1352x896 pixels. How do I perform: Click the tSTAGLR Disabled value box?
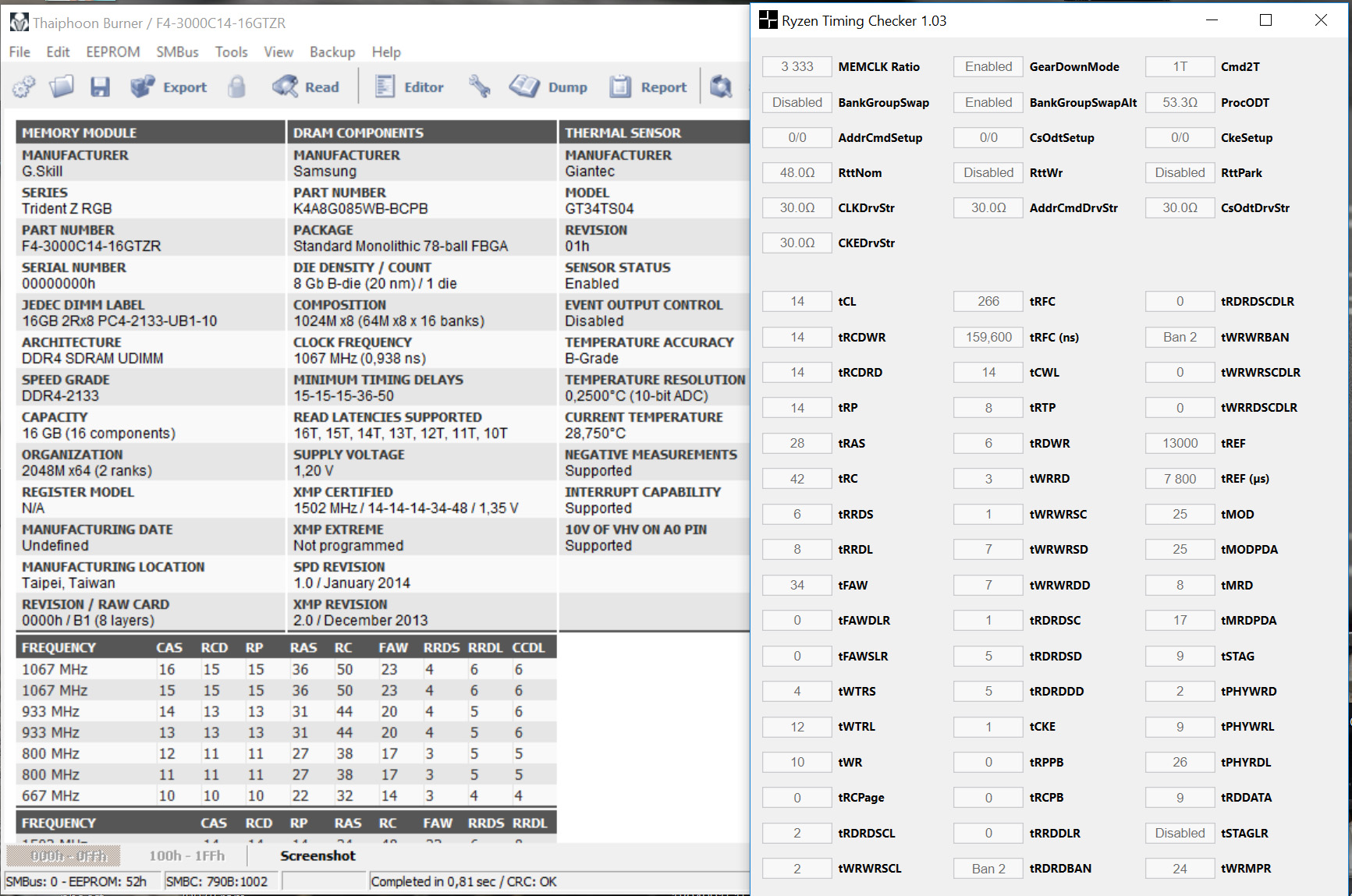point(1180,834)
